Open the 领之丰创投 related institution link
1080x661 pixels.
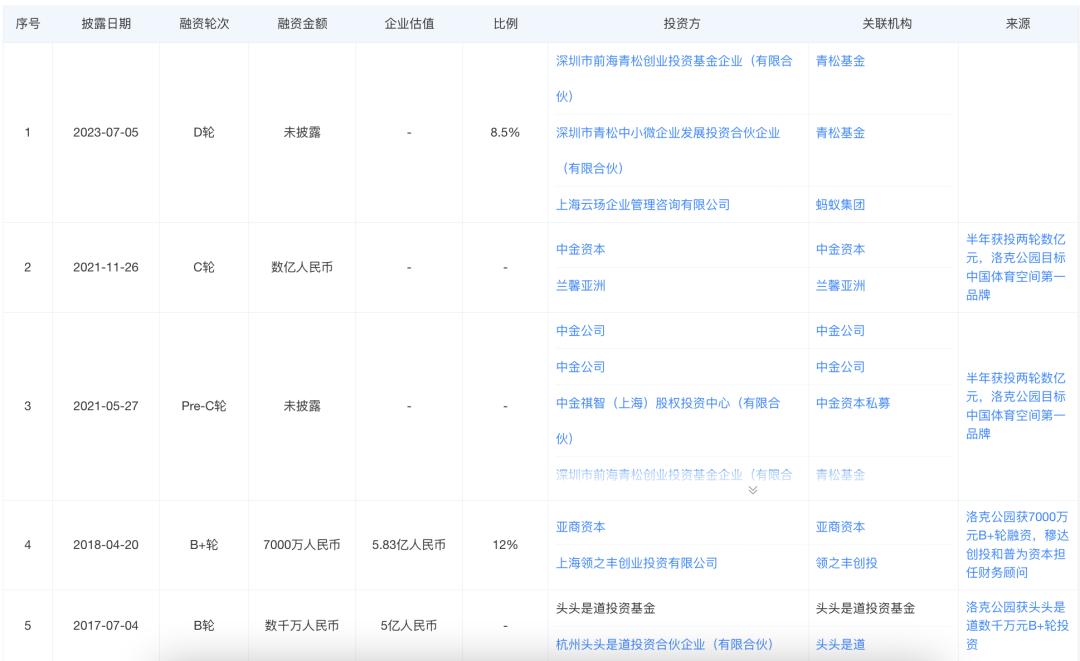(x=846, y=563)
